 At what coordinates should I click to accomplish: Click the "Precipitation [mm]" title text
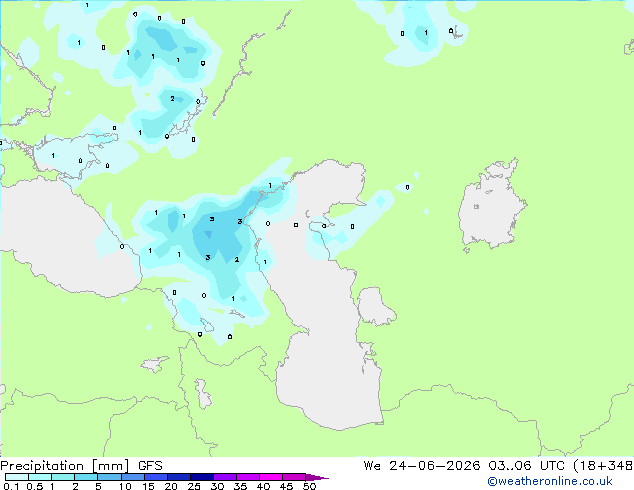click(65, 466)
